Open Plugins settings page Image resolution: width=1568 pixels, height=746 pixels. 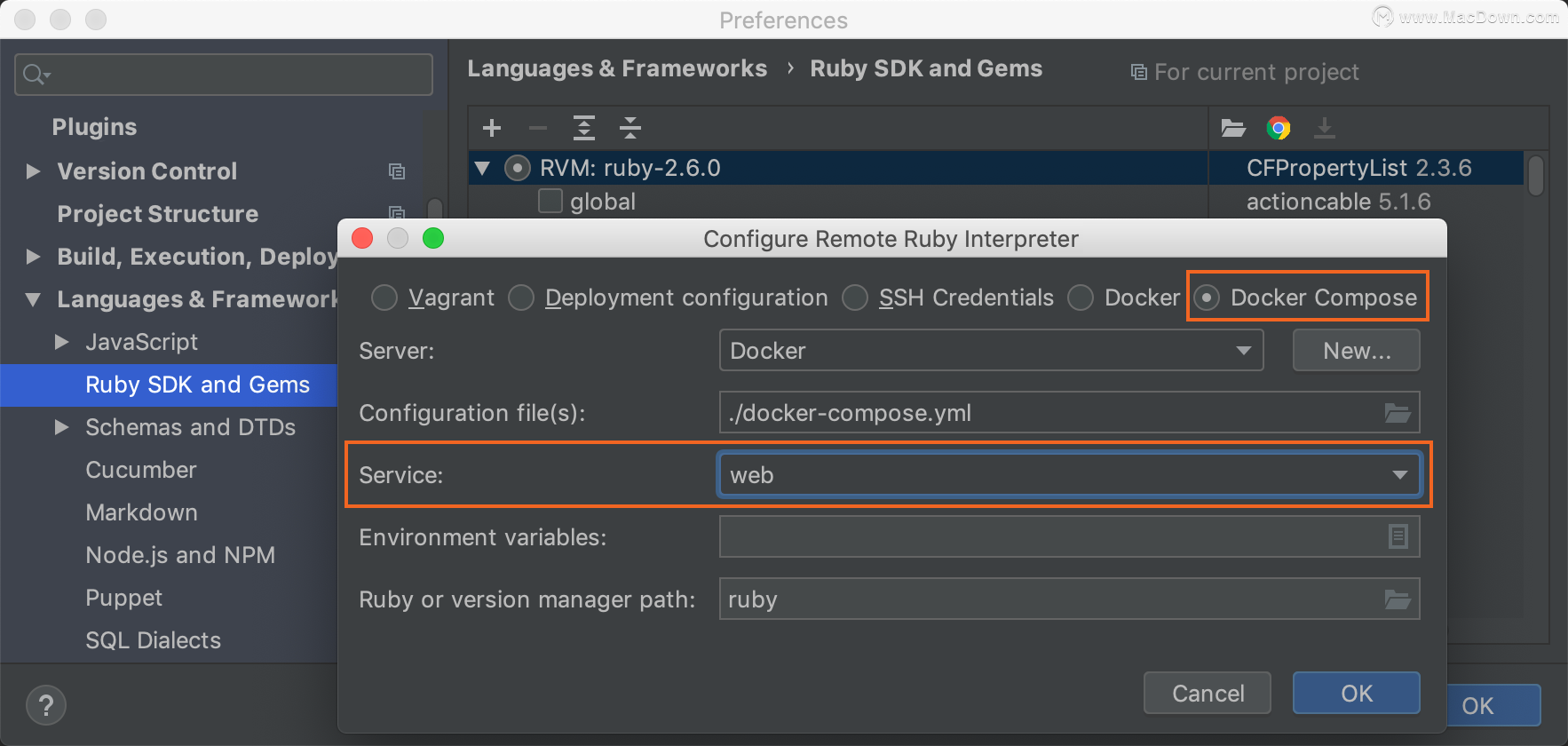tap(94, 127)
